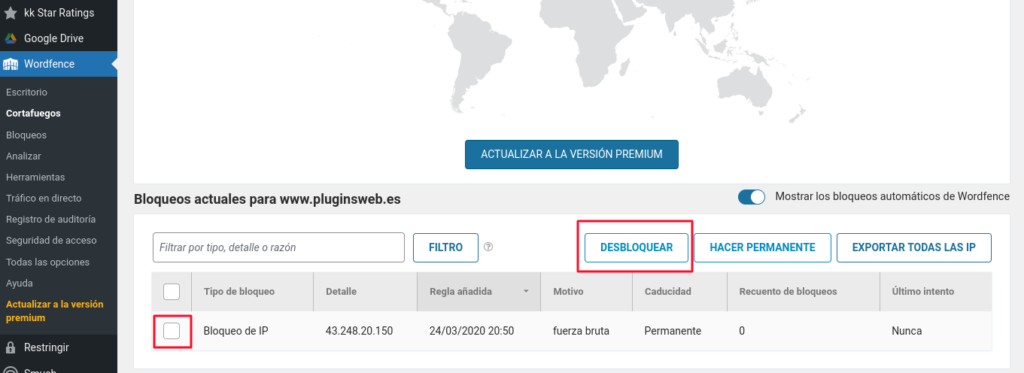Image resolution: width=1024 pixels, height=373 pixels.
Task: Open Escritorio in Wordfence menu
Action: (x=27, y=92)
